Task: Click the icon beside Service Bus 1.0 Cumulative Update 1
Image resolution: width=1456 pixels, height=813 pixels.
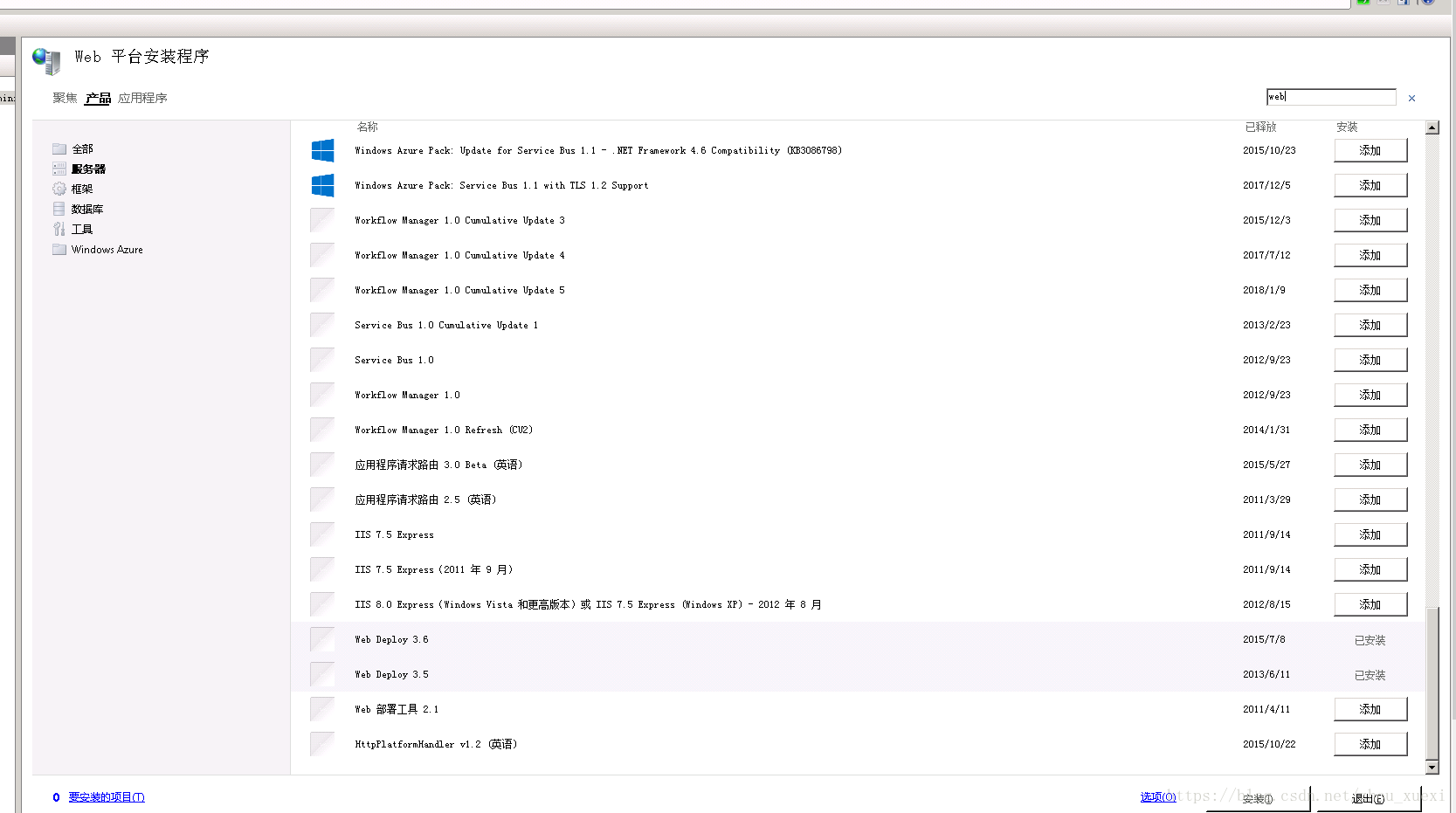Action: (322, 325)
